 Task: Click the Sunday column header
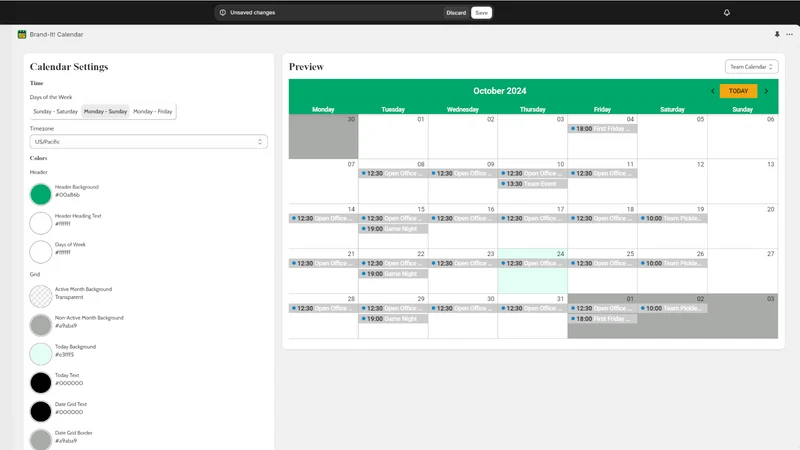click(742, 109)
